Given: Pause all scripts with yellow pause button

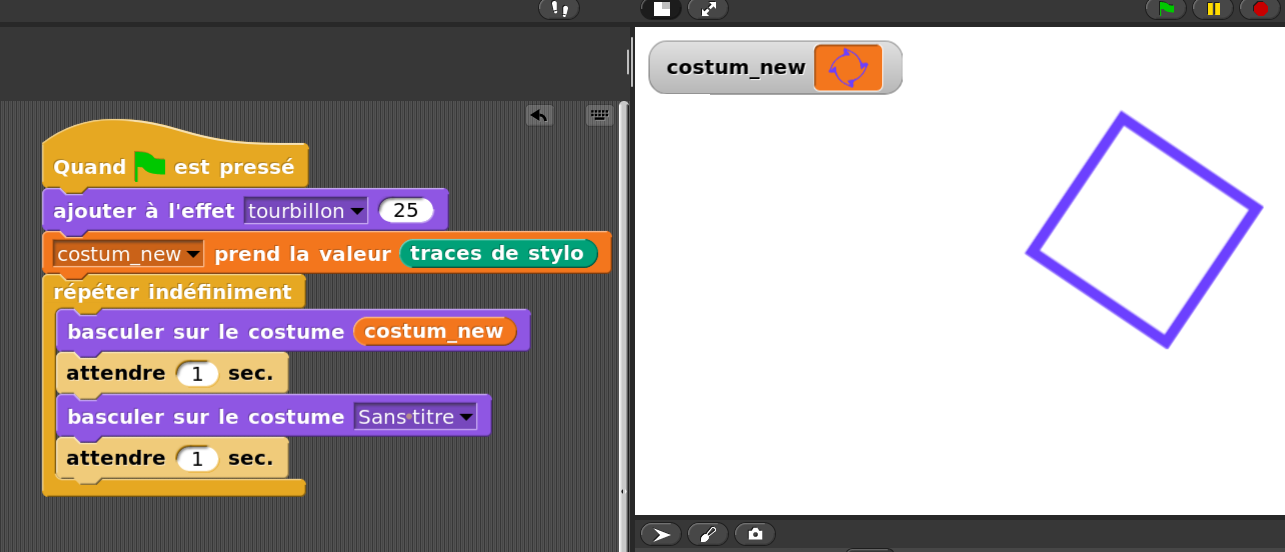Looking at the screenshot, I should (x=1213, y=9).
